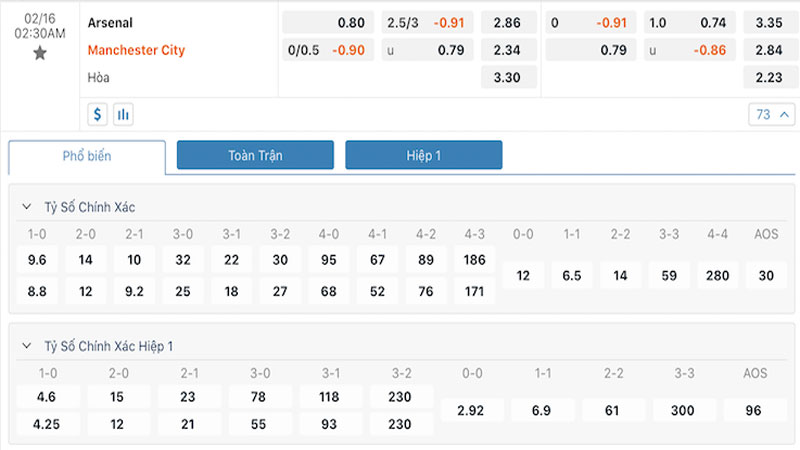The width and height of the screenshot is (800, 450).
Task: Pick first-half score 3-0 at 55
Action: (260, 424)
